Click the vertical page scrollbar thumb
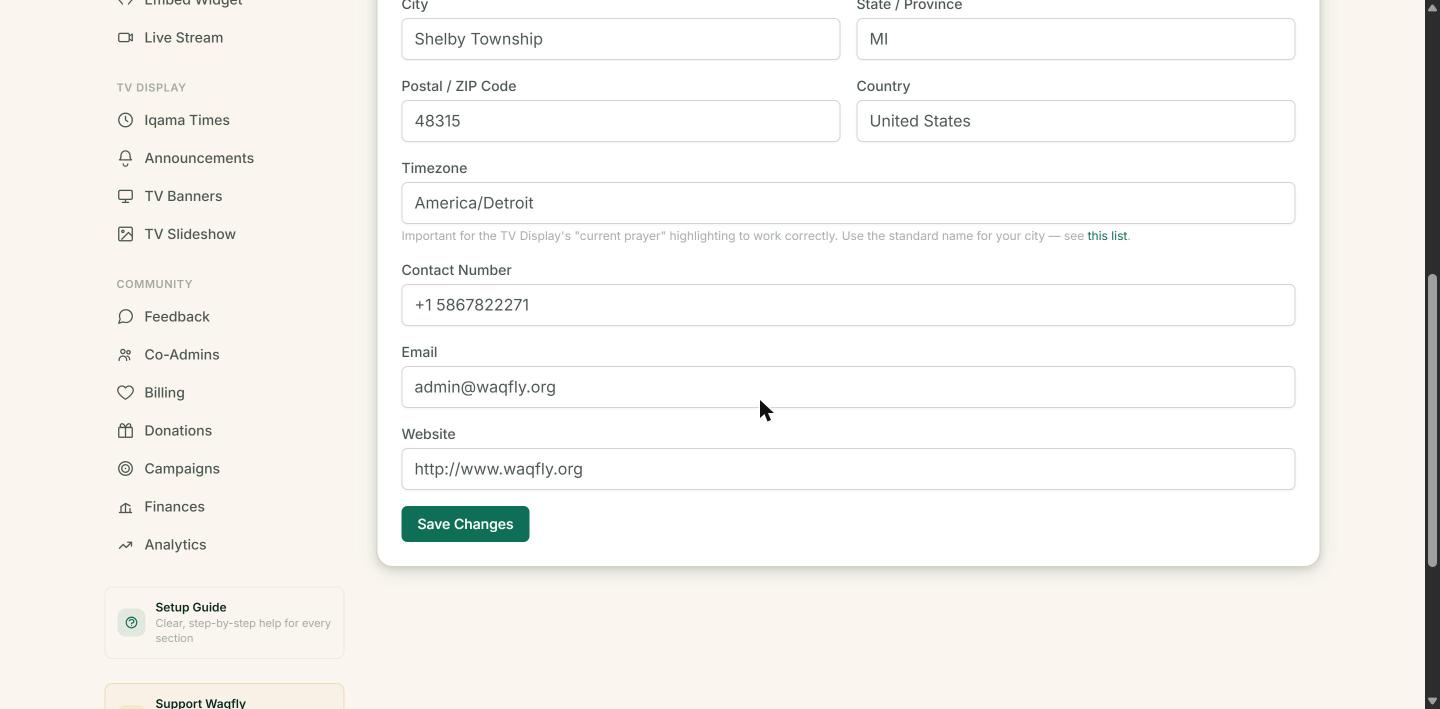This screenshot has height=709, width=1440. (x=1432, y=420)
